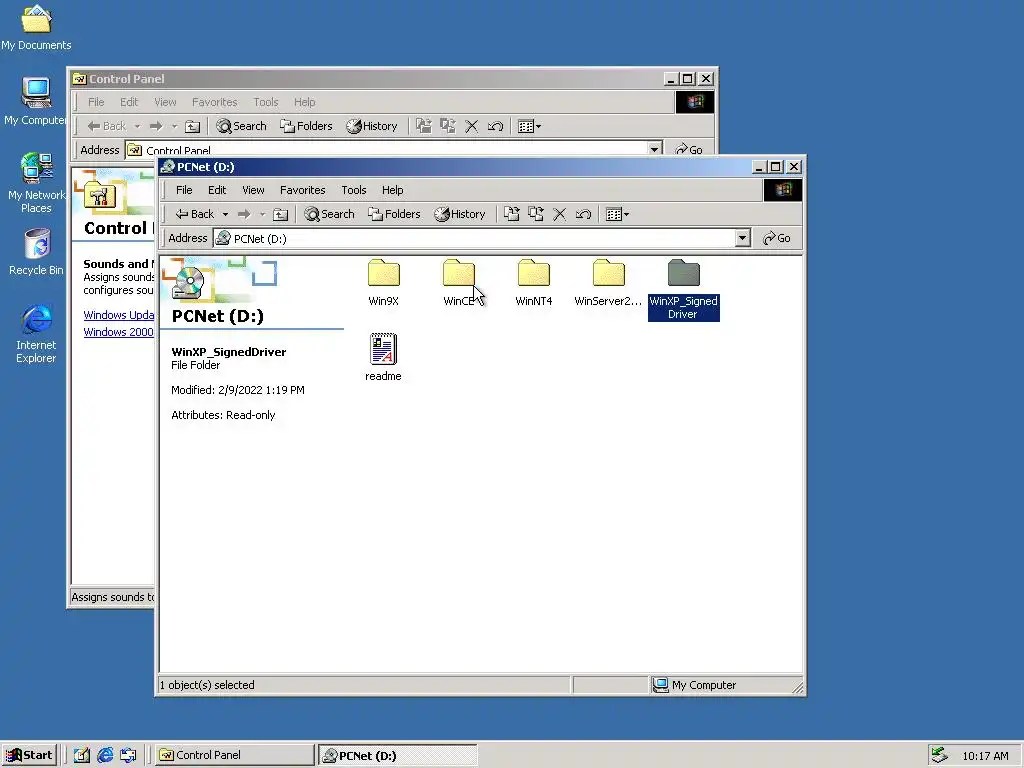The width and height of the screenshot is (1024, 768).
Task: Open Edit menu in PCNet window
Action: (x=217, y=190)
